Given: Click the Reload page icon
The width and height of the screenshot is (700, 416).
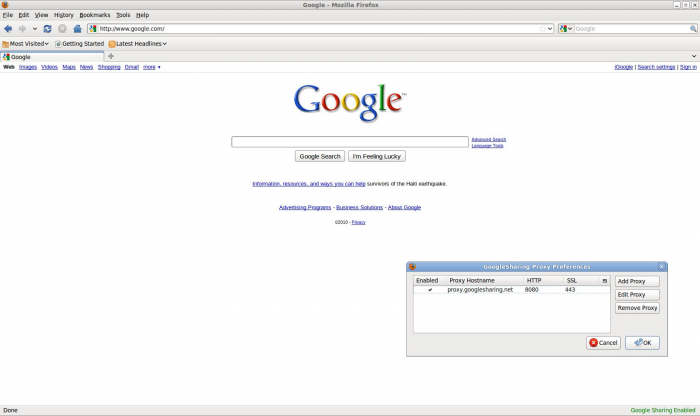Looking at the screenshot, I should click(47, 29).
